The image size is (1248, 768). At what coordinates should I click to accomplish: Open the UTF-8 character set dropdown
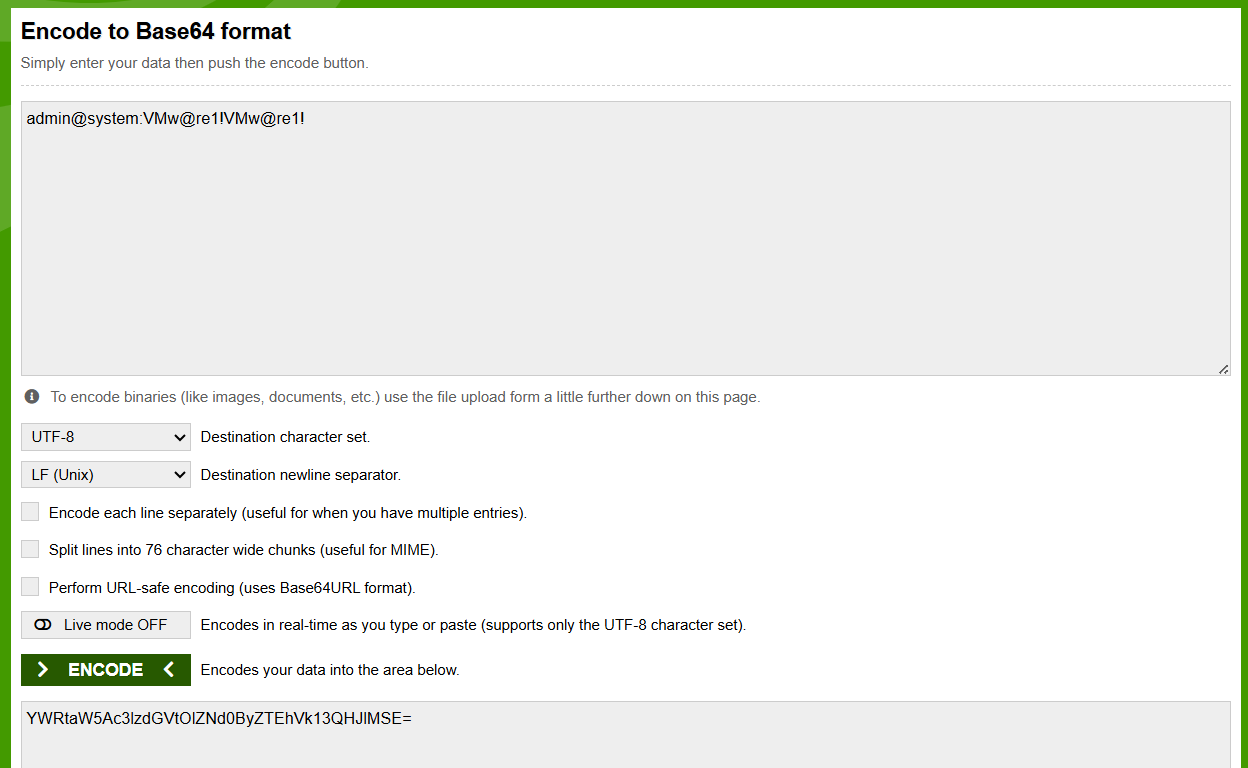pos(106,437)
